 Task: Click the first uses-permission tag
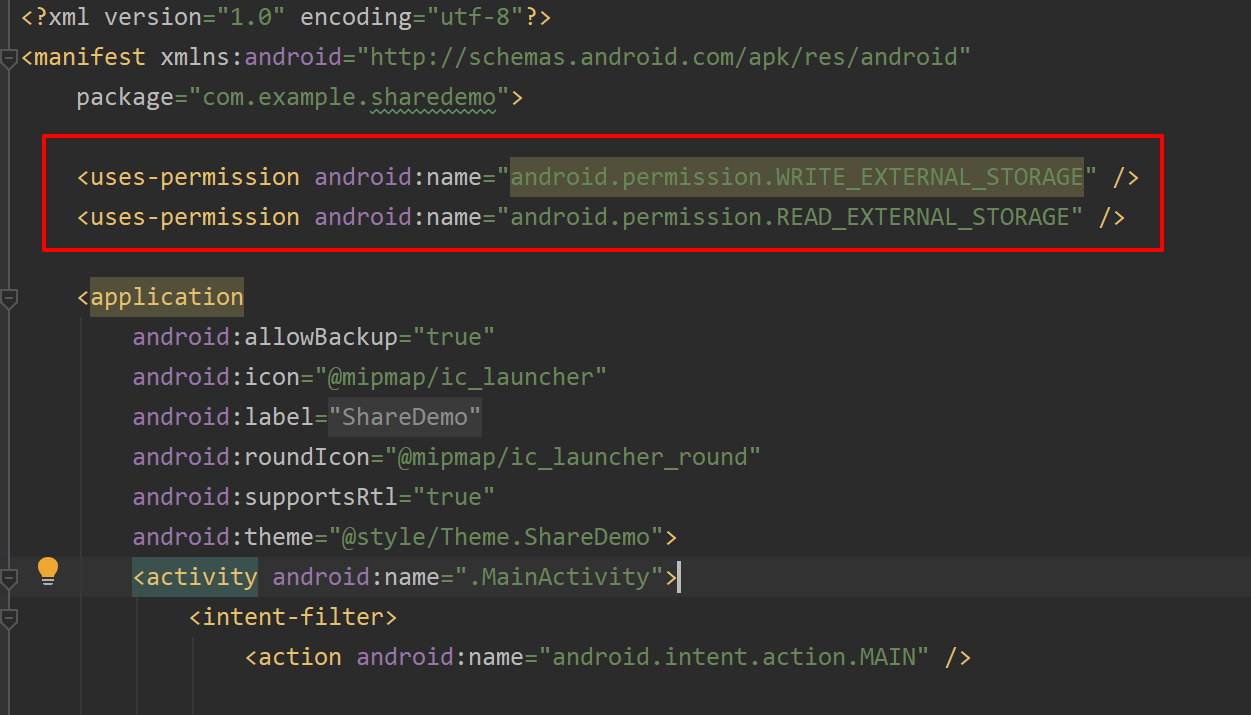pos(188,176)
